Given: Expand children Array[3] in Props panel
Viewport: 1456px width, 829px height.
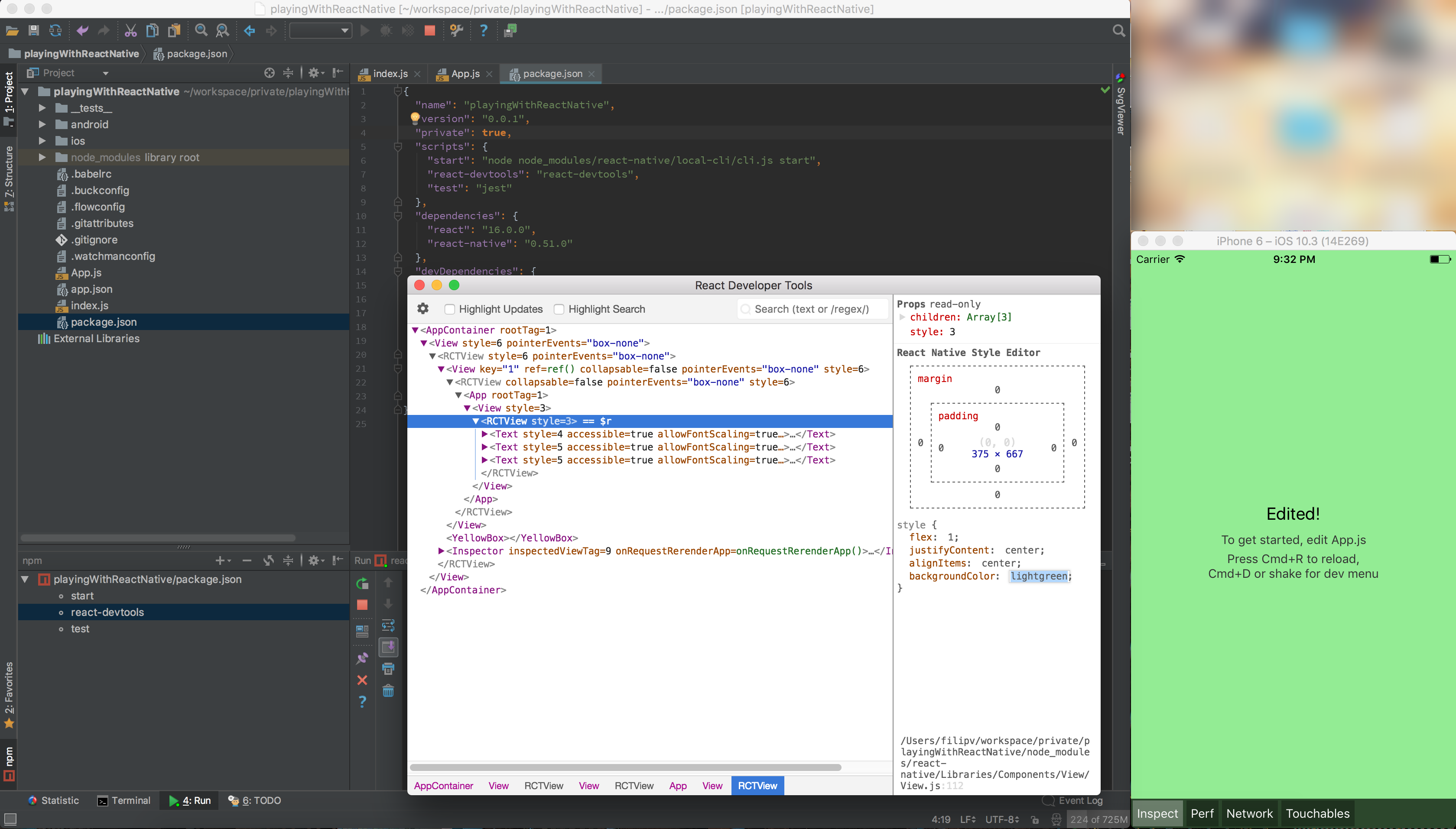Looking at the screenshot, I should pos(902,317).
